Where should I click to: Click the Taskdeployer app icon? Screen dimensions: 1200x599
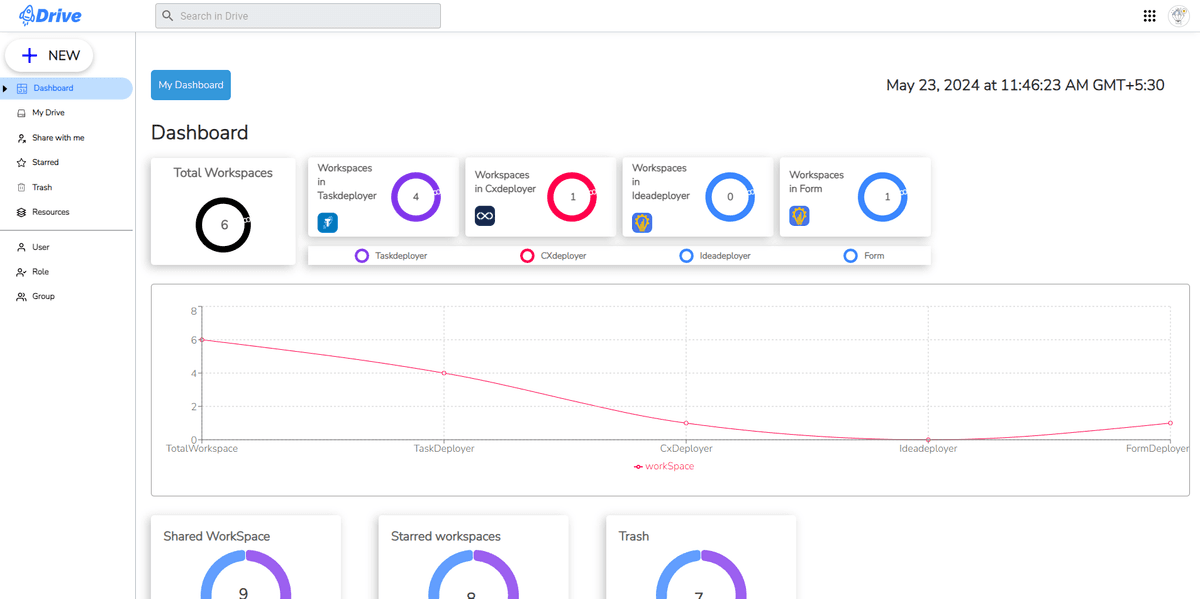(328, 223)
